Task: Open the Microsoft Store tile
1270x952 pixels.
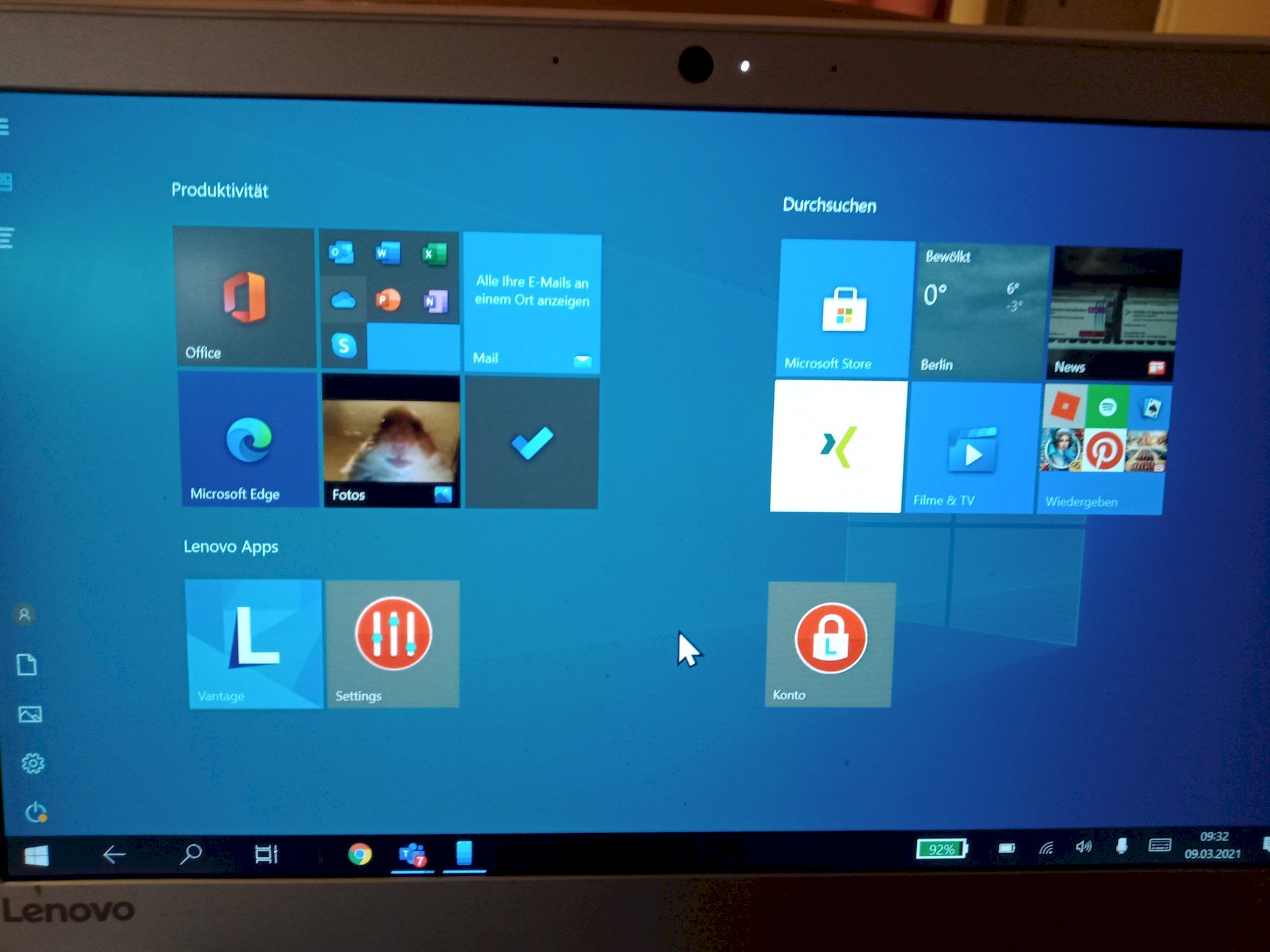Action: (845, 308)
